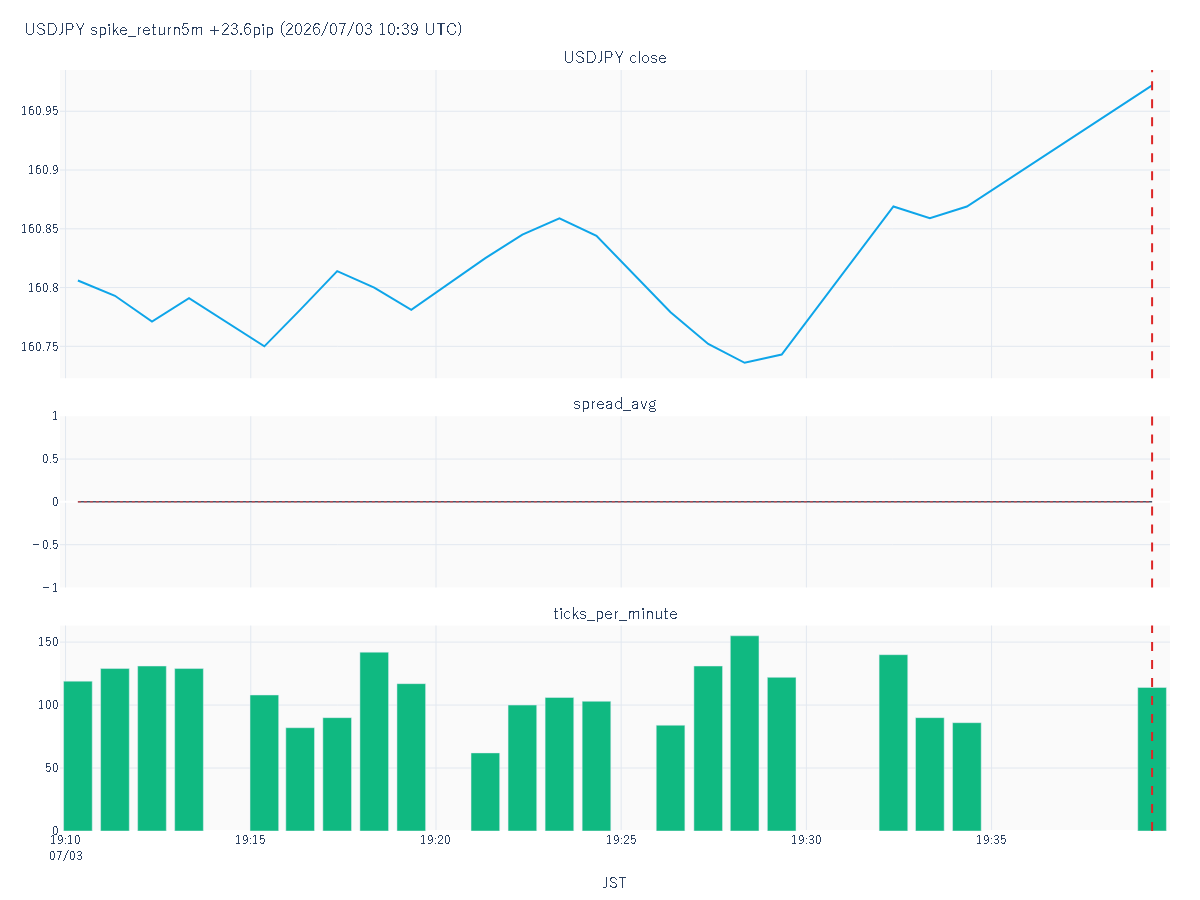The height and width of the screenshot is (900, 1200).
Task: Click the 19:35 x-axis tick label
Action: pos(991,841)
